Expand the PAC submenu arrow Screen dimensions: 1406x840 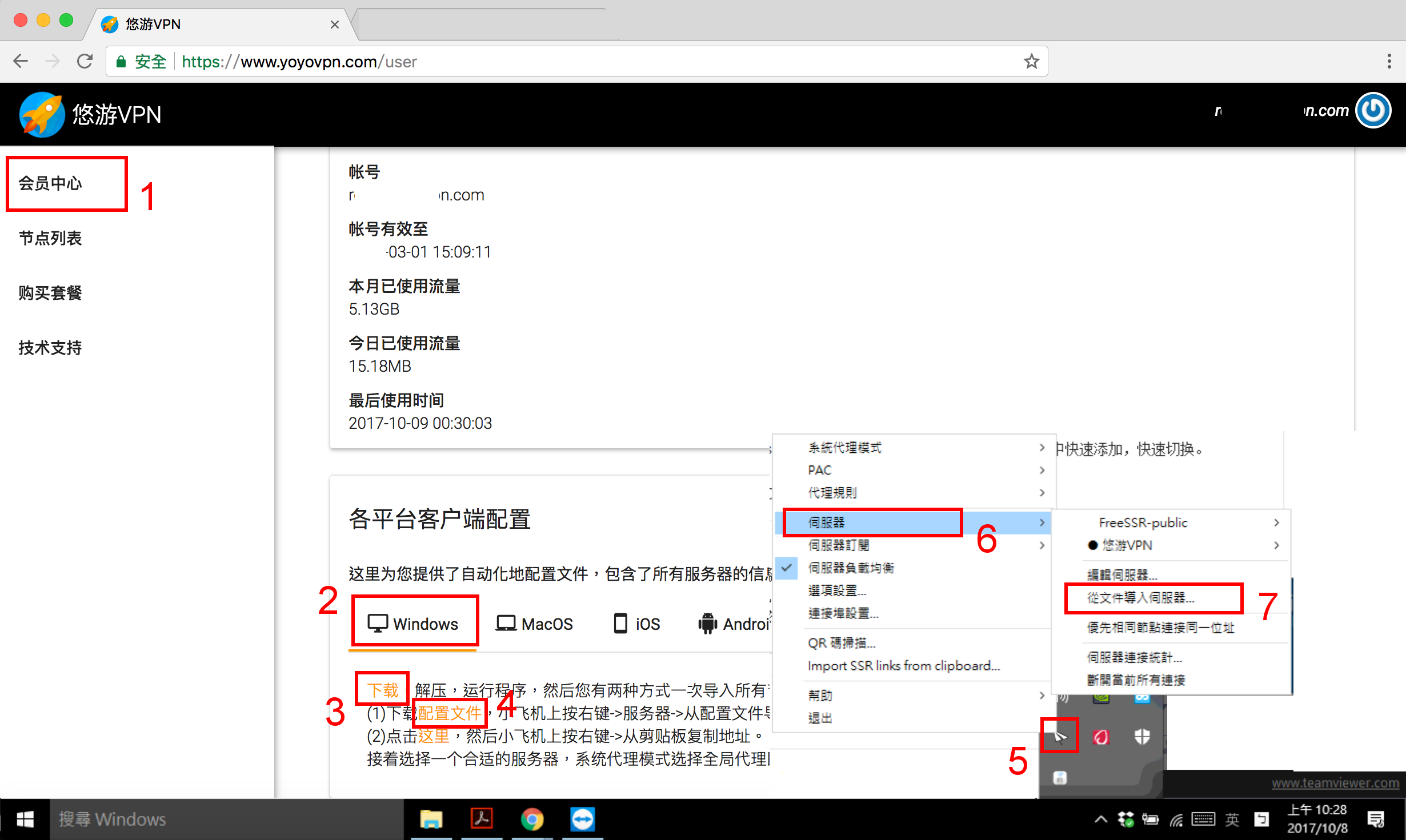(x=1042, y=470)
